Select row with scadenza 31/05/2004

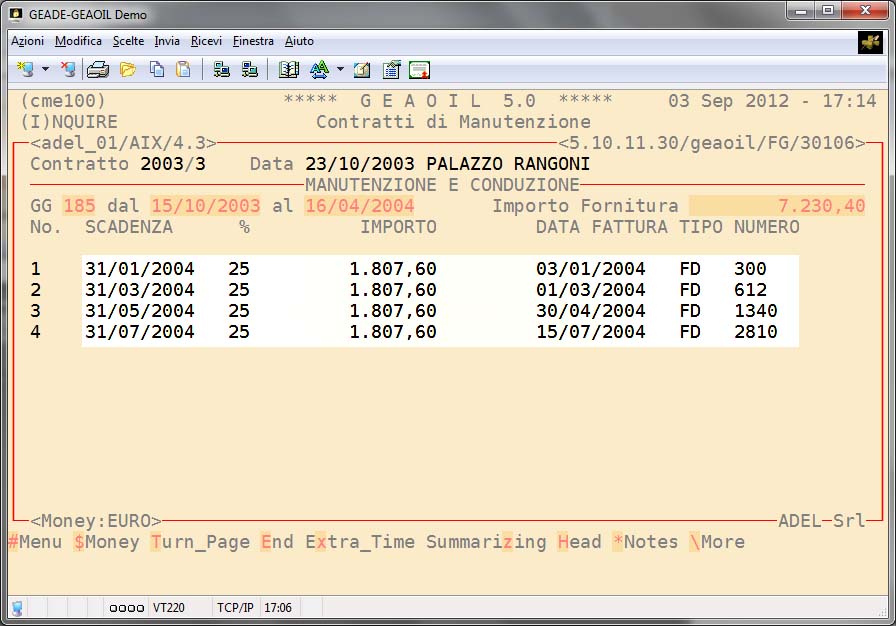[140, 311]
